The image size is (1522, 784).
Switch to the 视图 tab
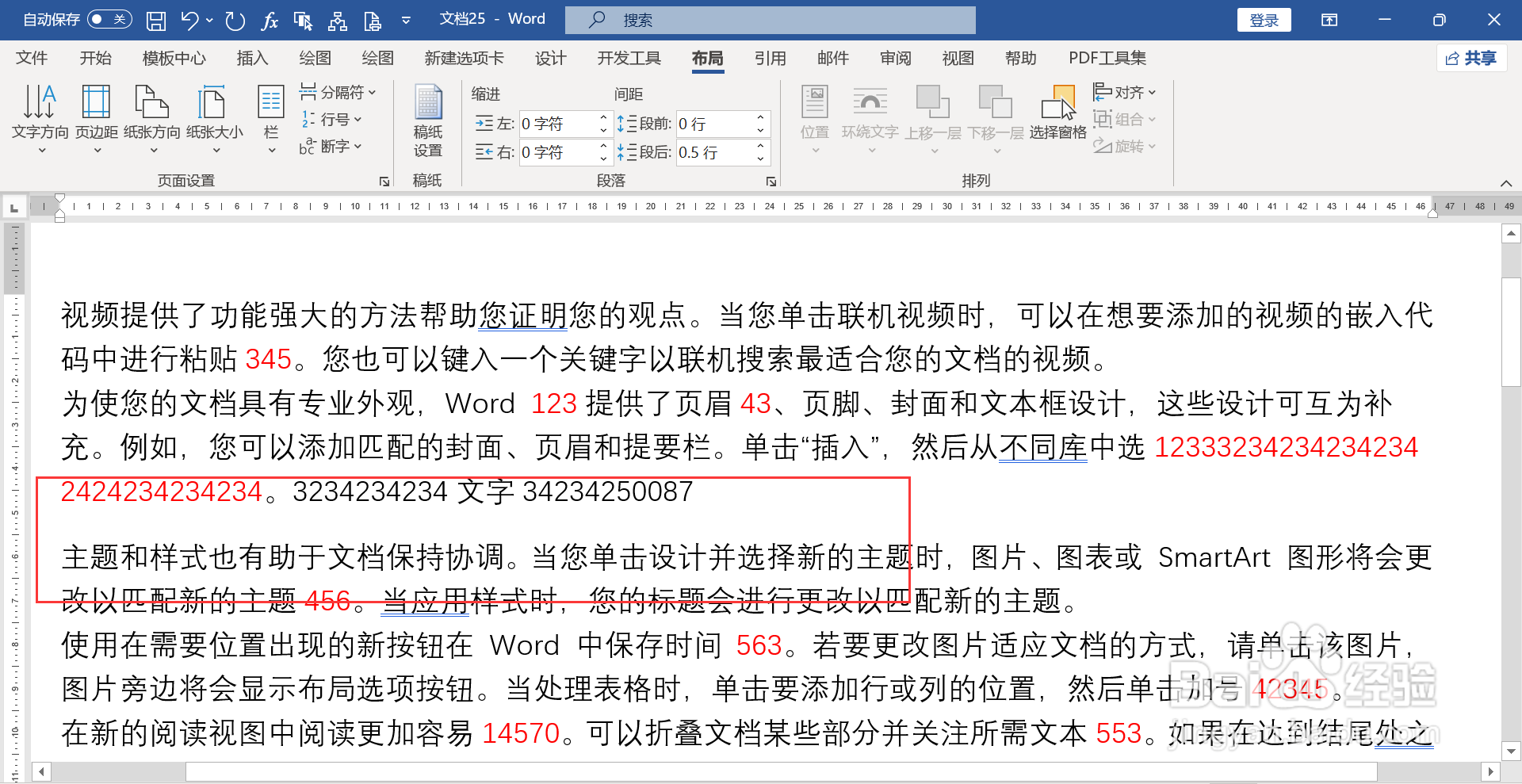coord(958,58)
